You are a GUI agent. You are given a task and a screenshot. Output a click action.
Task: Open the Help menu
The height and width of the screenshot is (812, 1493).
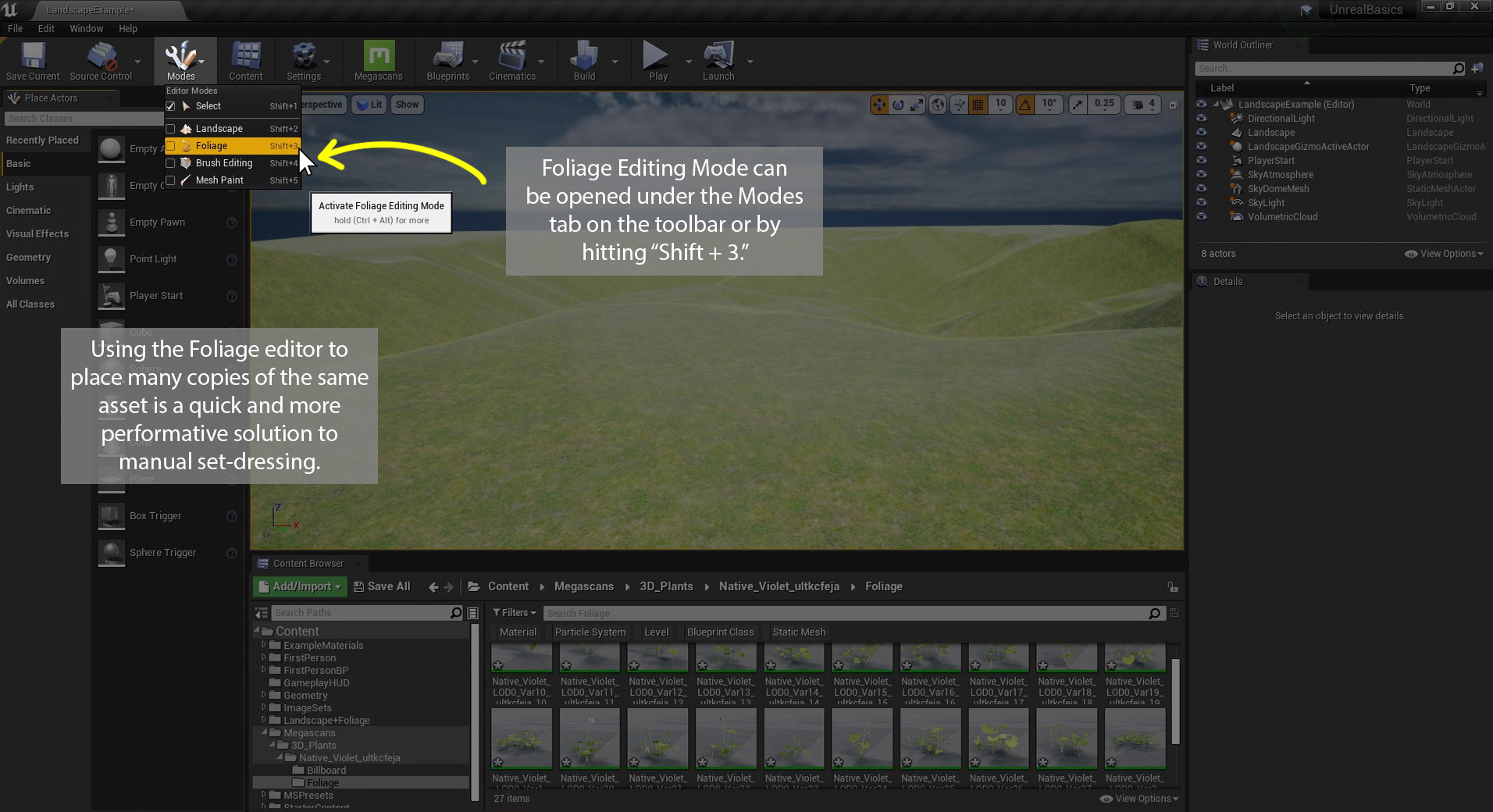click(128, 28)
